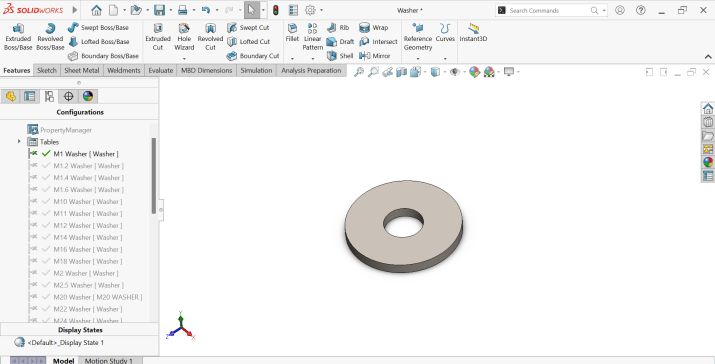Screen dimensions: 715x364
Task: Switch to the Weldments tab
Action: [x=124, y=70]
